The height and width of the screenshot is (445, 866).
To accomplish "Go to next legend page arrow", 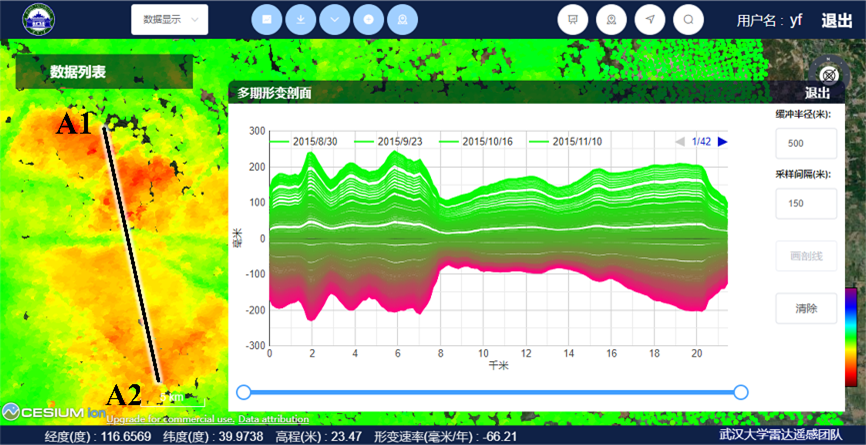I will [722, 142].
